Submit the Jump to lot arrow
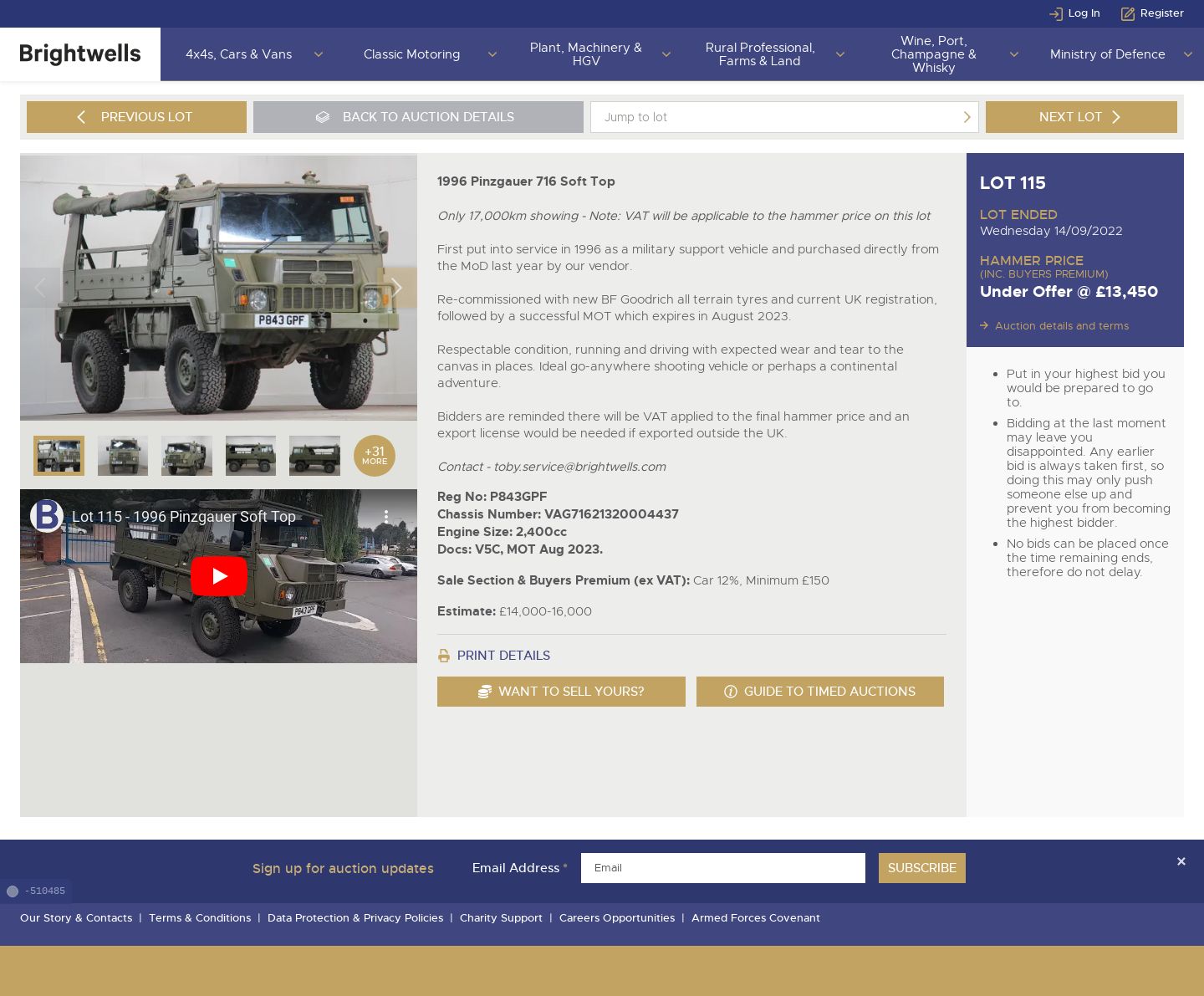The height and width of the screenshot is (996, 1204). [967, 117]
